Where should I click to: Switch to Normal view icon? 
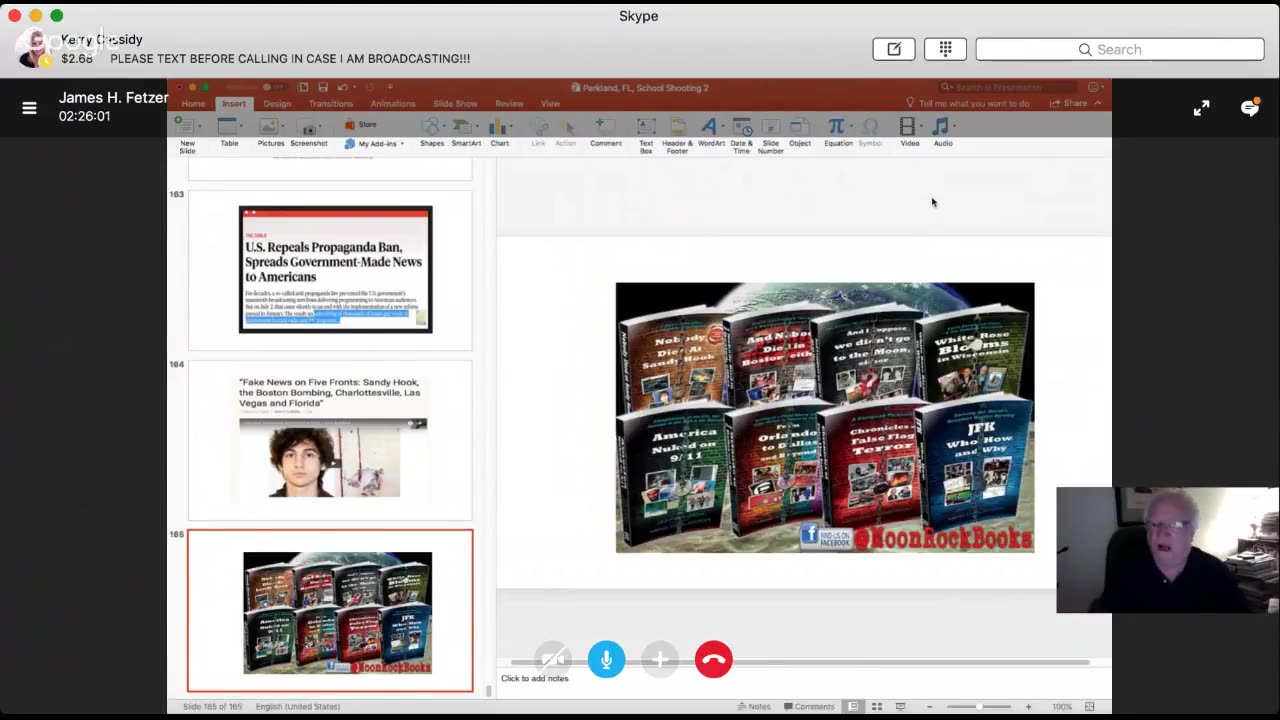click(853, 706)
